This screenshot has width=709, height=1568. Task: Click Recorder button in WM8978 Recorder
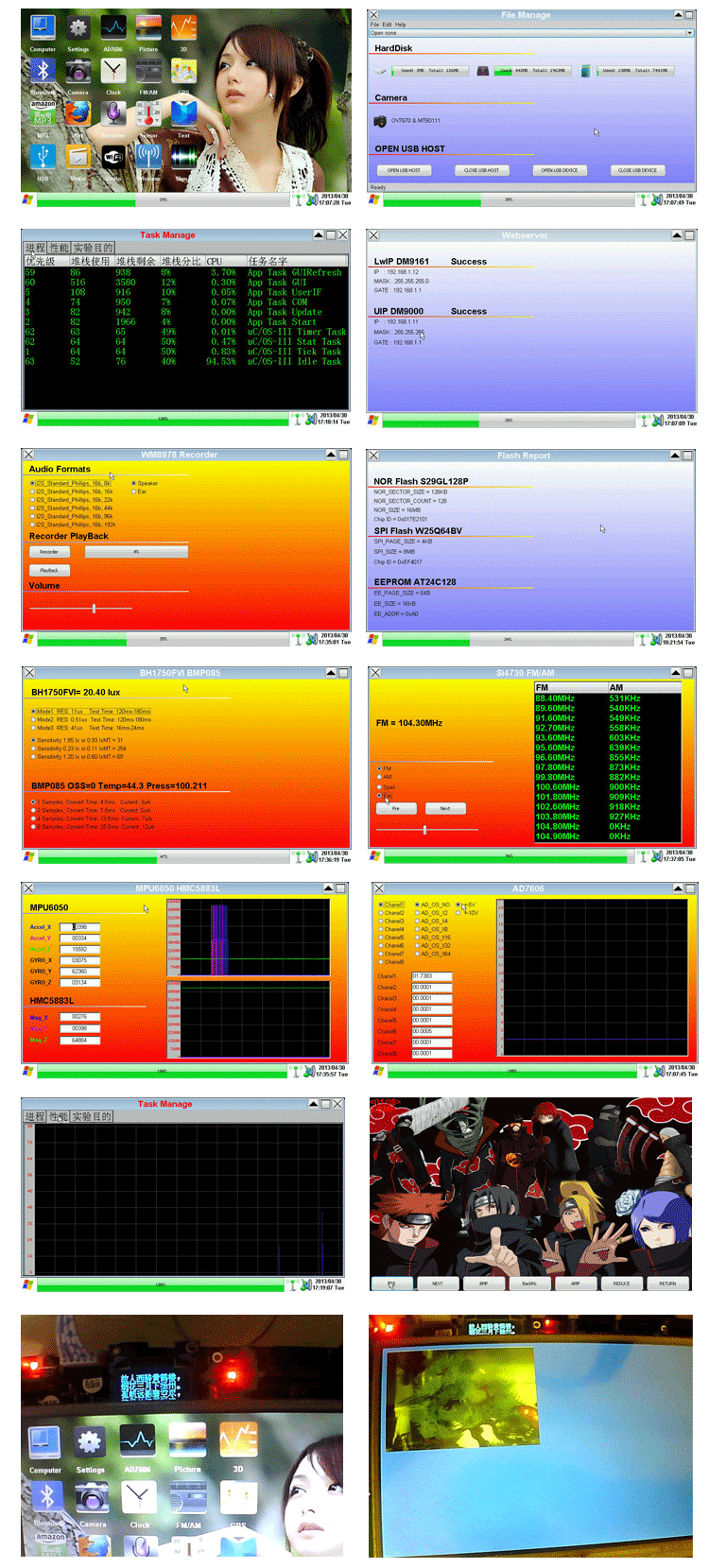[49, 551]
